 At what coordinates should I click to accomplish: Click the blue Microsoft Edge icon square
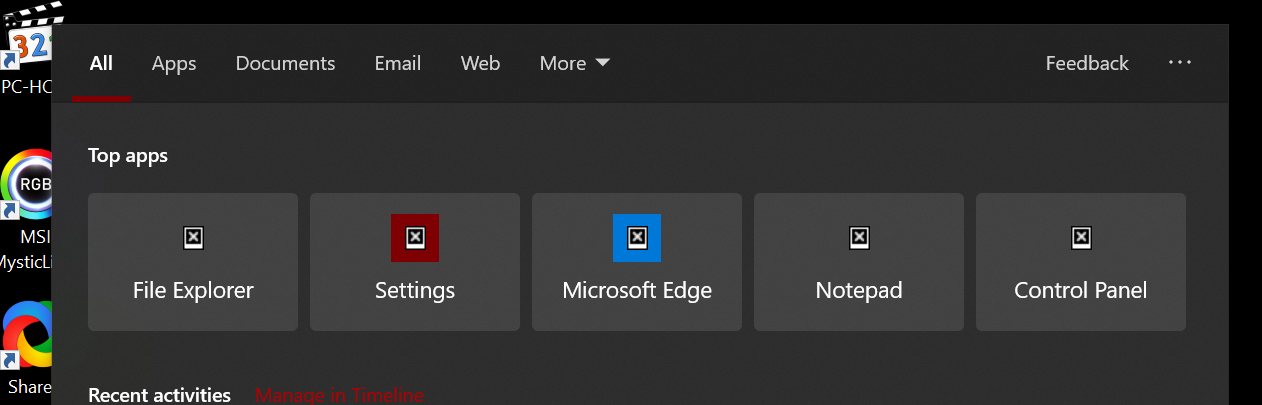[x=637, y=238]
